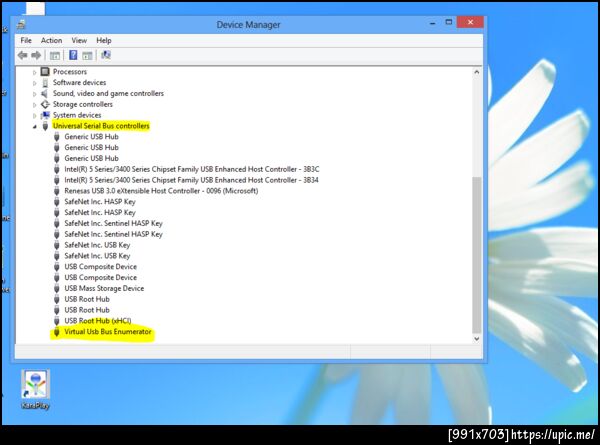This screenshot has height=445, width=600.
Task: Select the USB Root Hub (xHCI) entry
Action: [98, 321]
